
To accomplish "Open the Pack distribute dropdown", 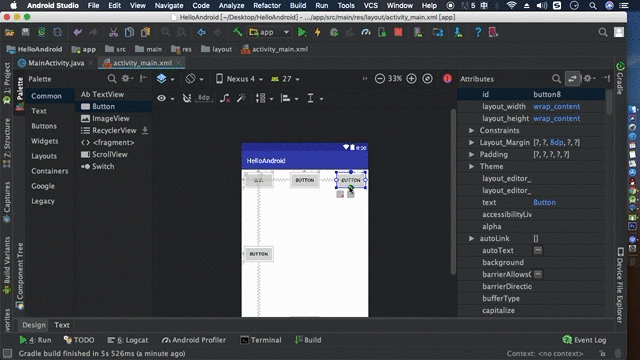I will pyautogui.click(x=264, y=98).
